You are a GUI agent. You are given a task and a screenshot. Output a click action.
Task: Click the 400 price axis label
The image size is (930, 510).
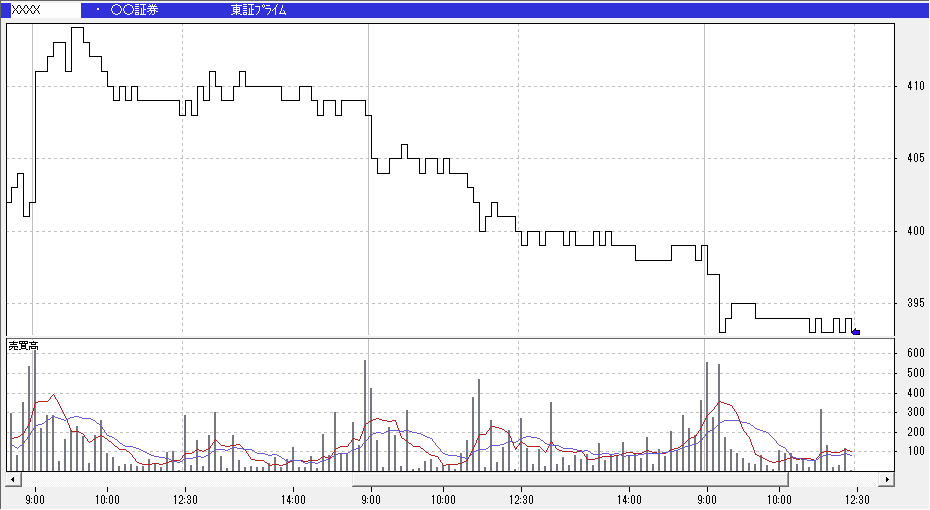point(916,231)
